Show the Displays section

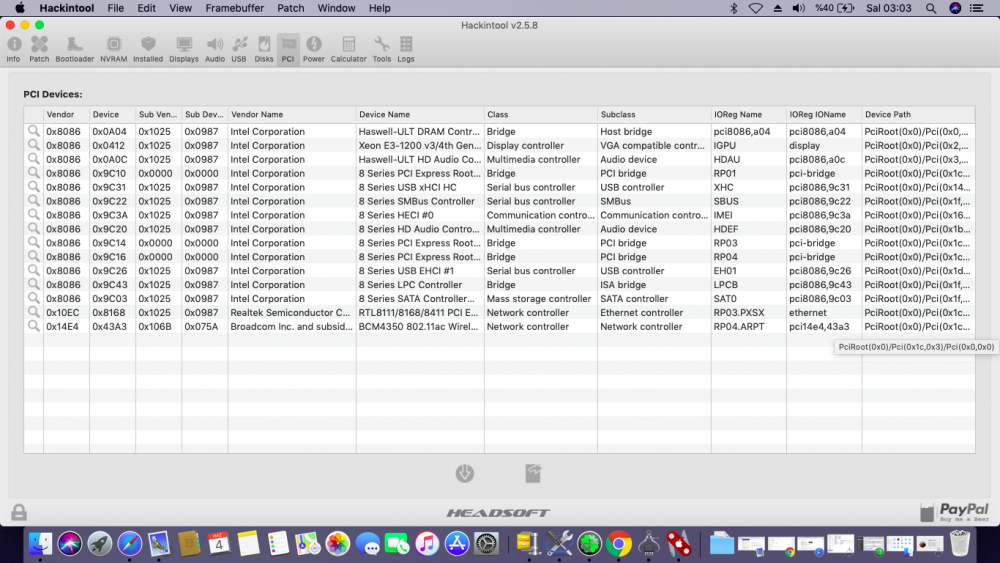(184, 48)
